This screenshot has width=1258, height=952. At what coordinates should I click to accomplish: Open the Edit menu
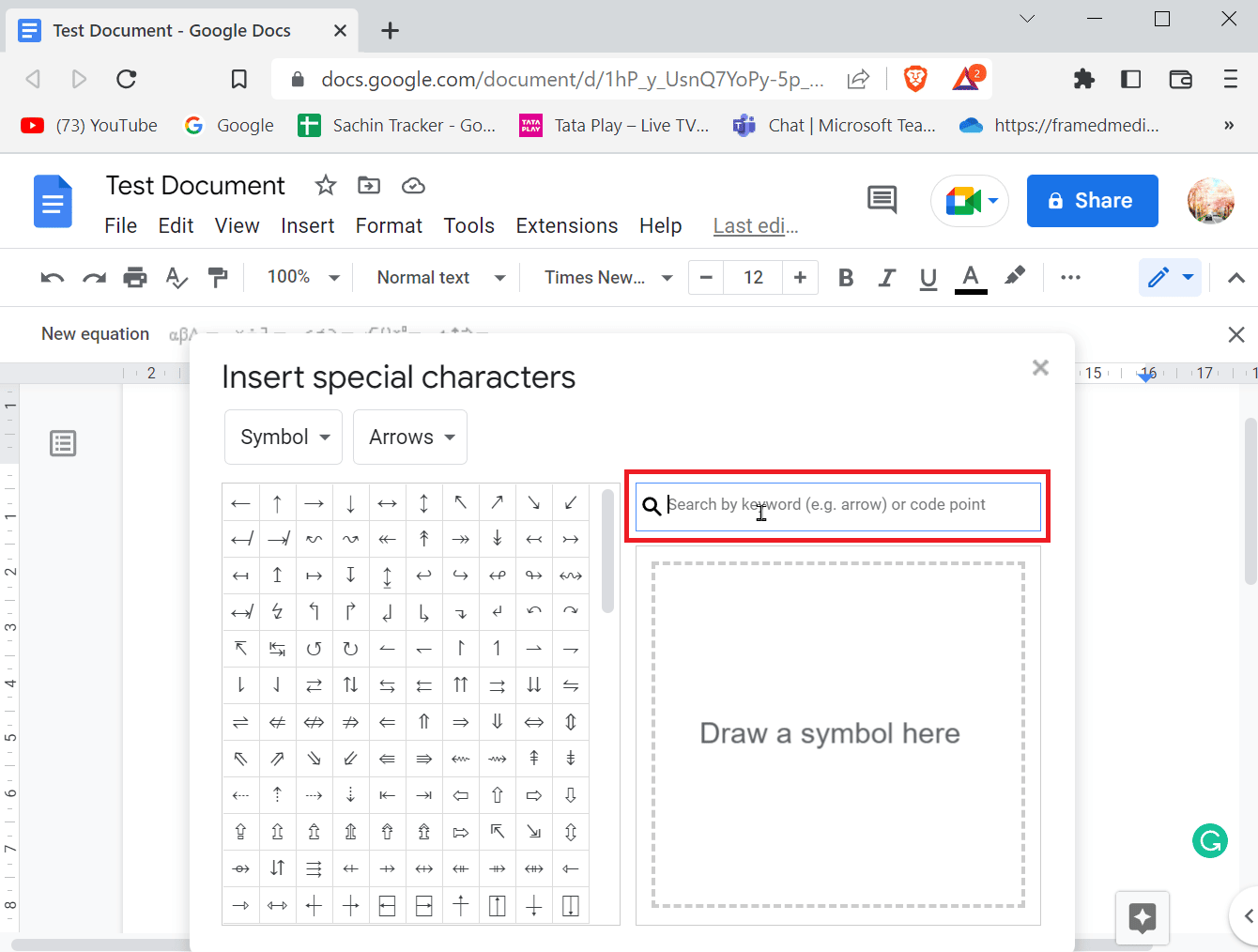click(x=176, y=226)
